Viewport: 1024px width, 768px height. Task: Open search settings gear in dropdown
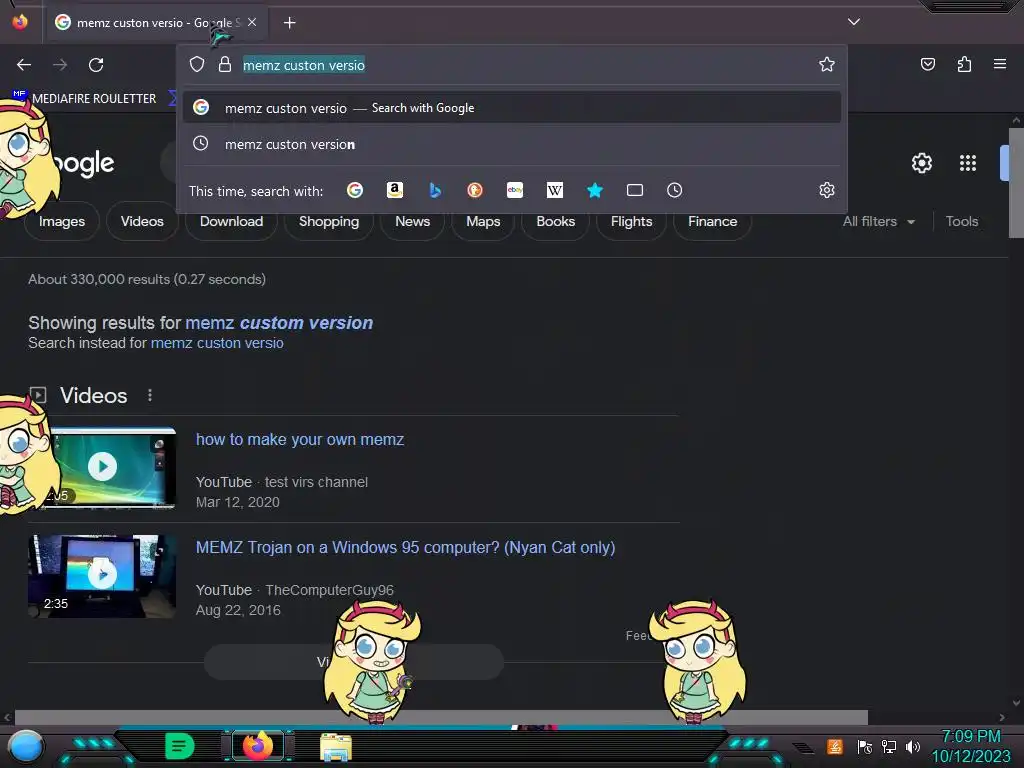pyautogui.click(x=827, y=190)
